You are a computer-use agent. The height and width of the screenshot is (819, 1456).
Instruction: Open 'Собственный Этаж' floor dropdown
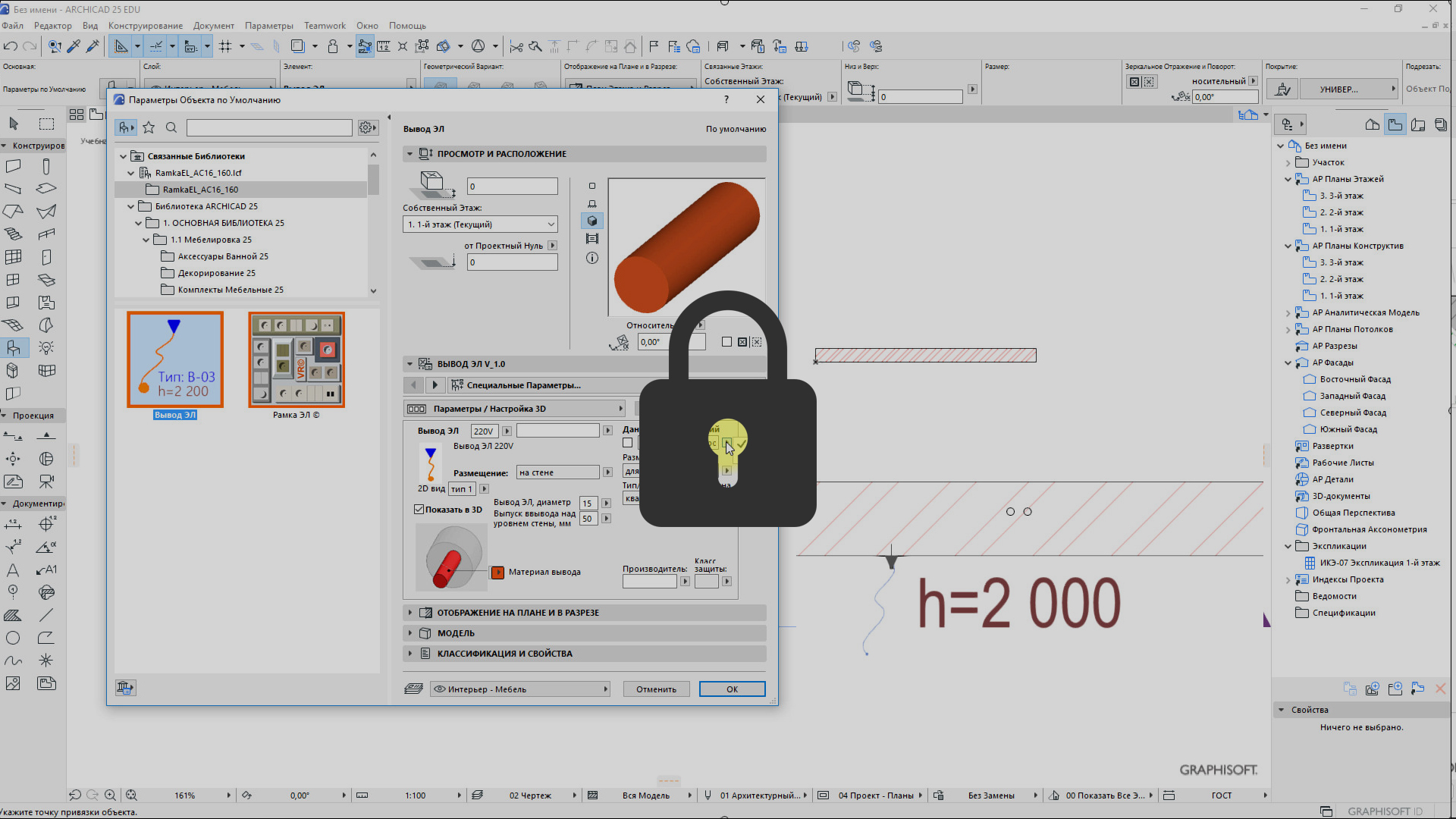(480, 224)
